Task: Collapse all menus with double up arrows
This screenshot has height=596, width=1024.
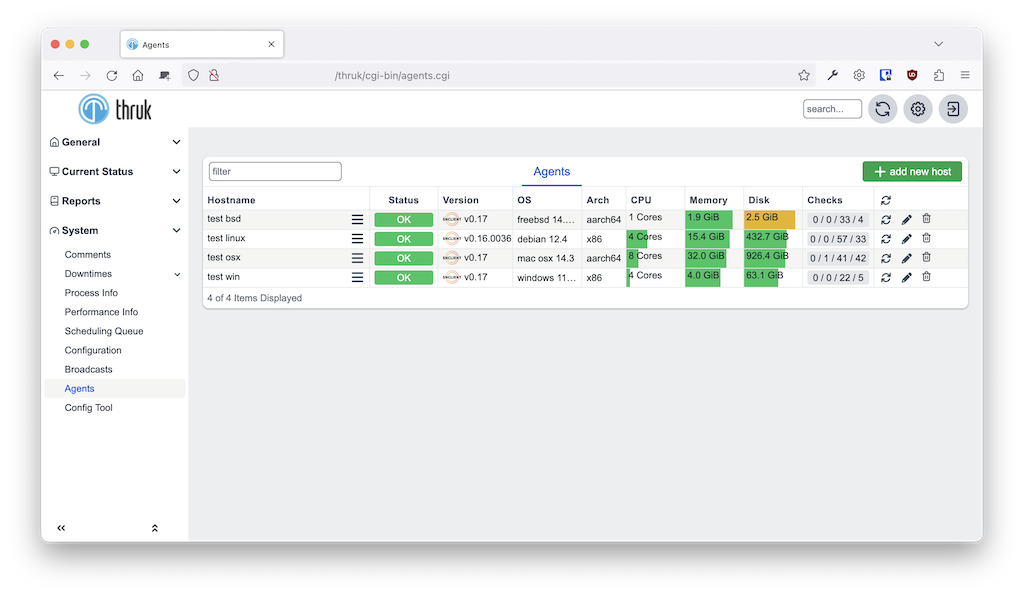Action: [x=155, y=528]
